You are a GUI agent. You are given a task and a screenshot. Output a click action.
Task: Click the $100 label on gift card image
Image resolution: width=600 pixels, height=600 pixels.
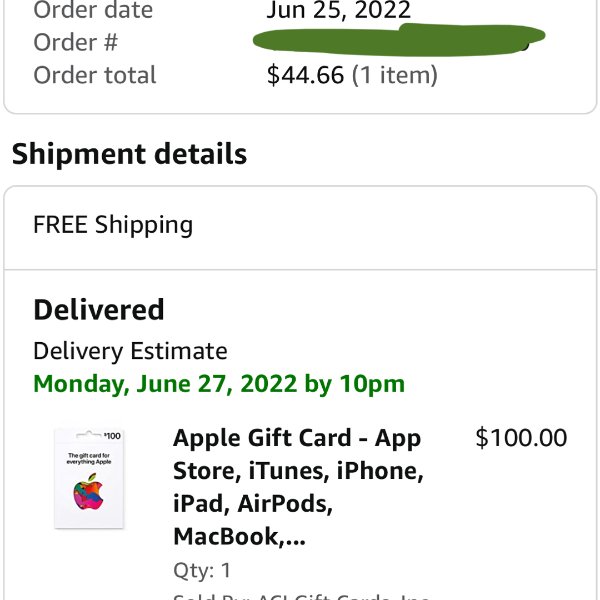click(x=112, y=436)
